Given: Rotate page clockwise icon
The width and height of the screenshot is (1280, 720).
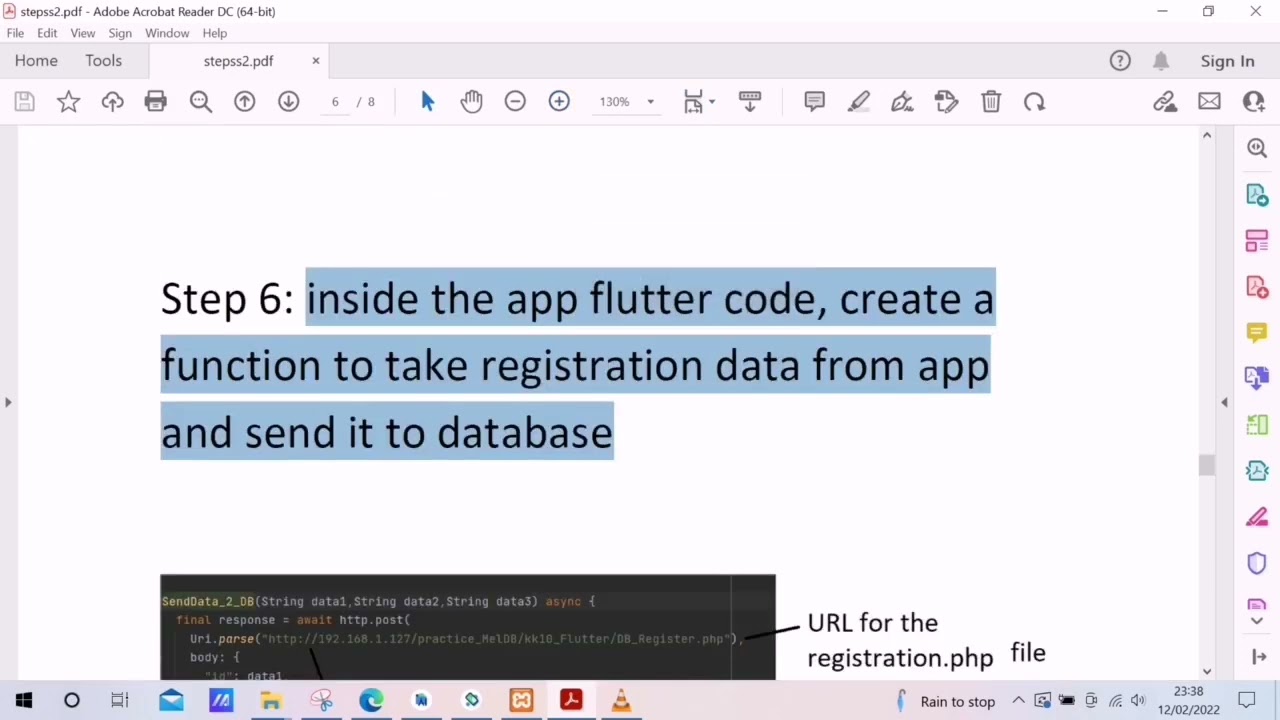Looking at the screenshot, I should click(1034, 101).
